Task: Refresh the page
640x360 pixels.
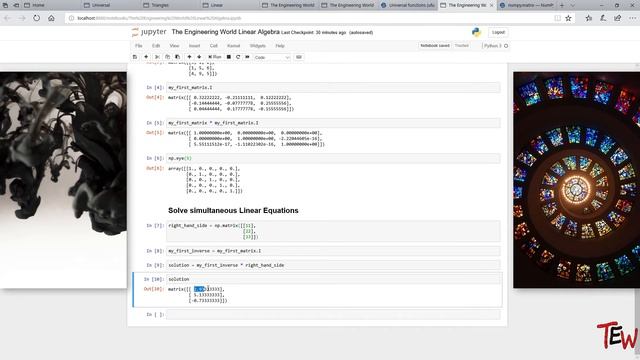Action: [x=37, y=18]
